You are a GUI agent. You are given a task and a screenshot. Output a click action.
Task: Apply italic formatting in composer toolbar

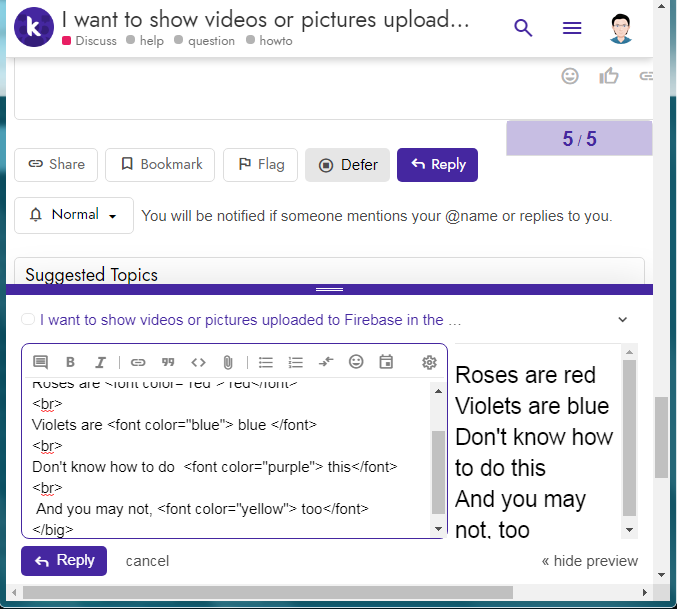coord(100,362)
